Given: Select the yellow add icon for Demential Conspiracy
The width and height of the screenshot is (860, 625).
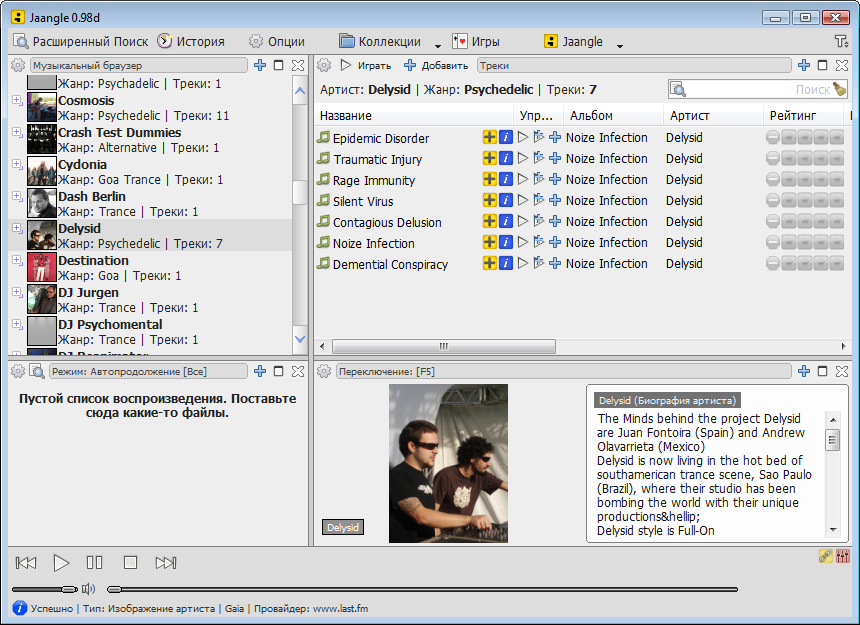Looking at the screenshot, I should pos(489,263).
